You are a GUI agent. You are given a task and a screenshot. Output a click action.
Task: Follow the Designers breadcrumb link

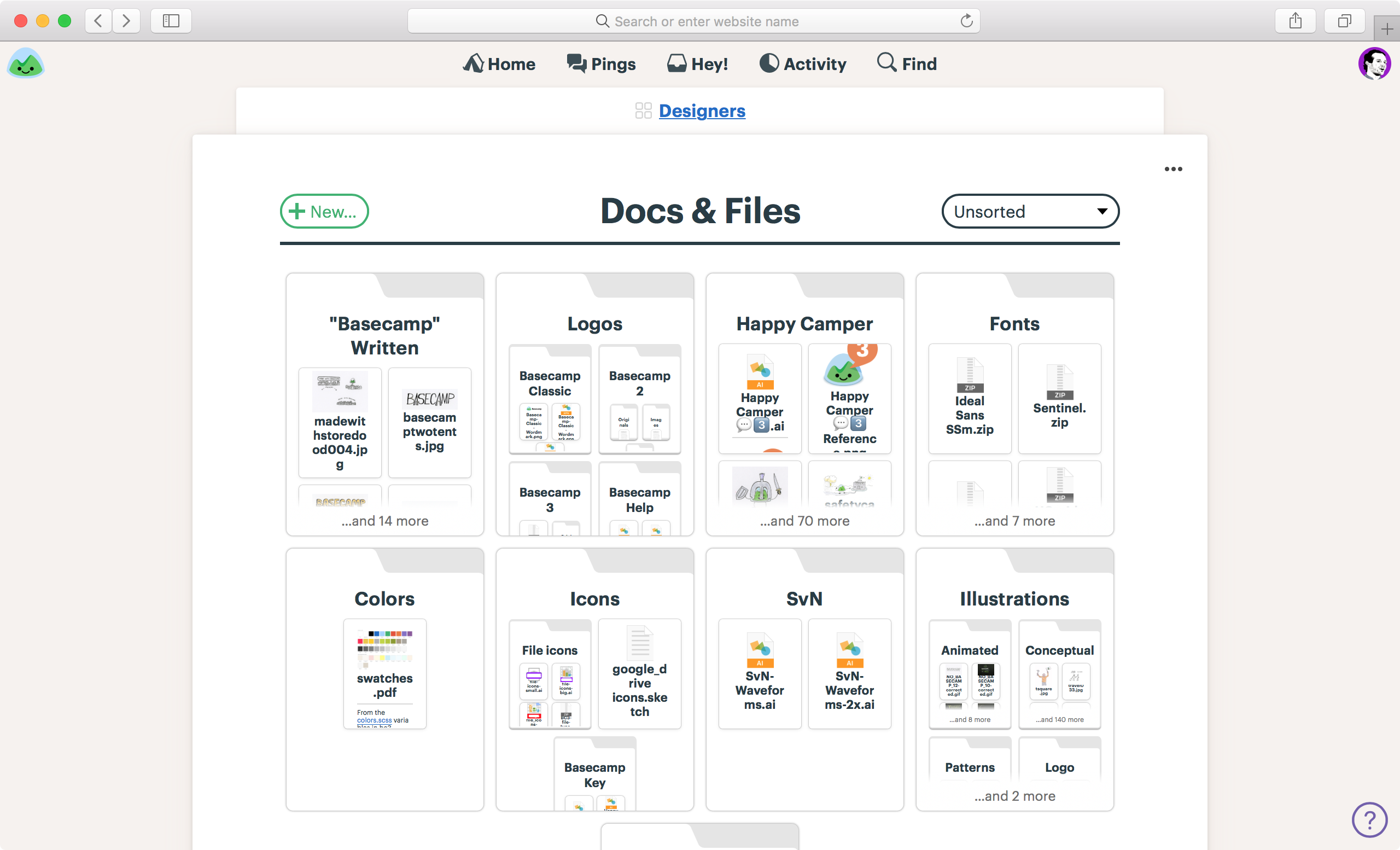pos(702,110)
